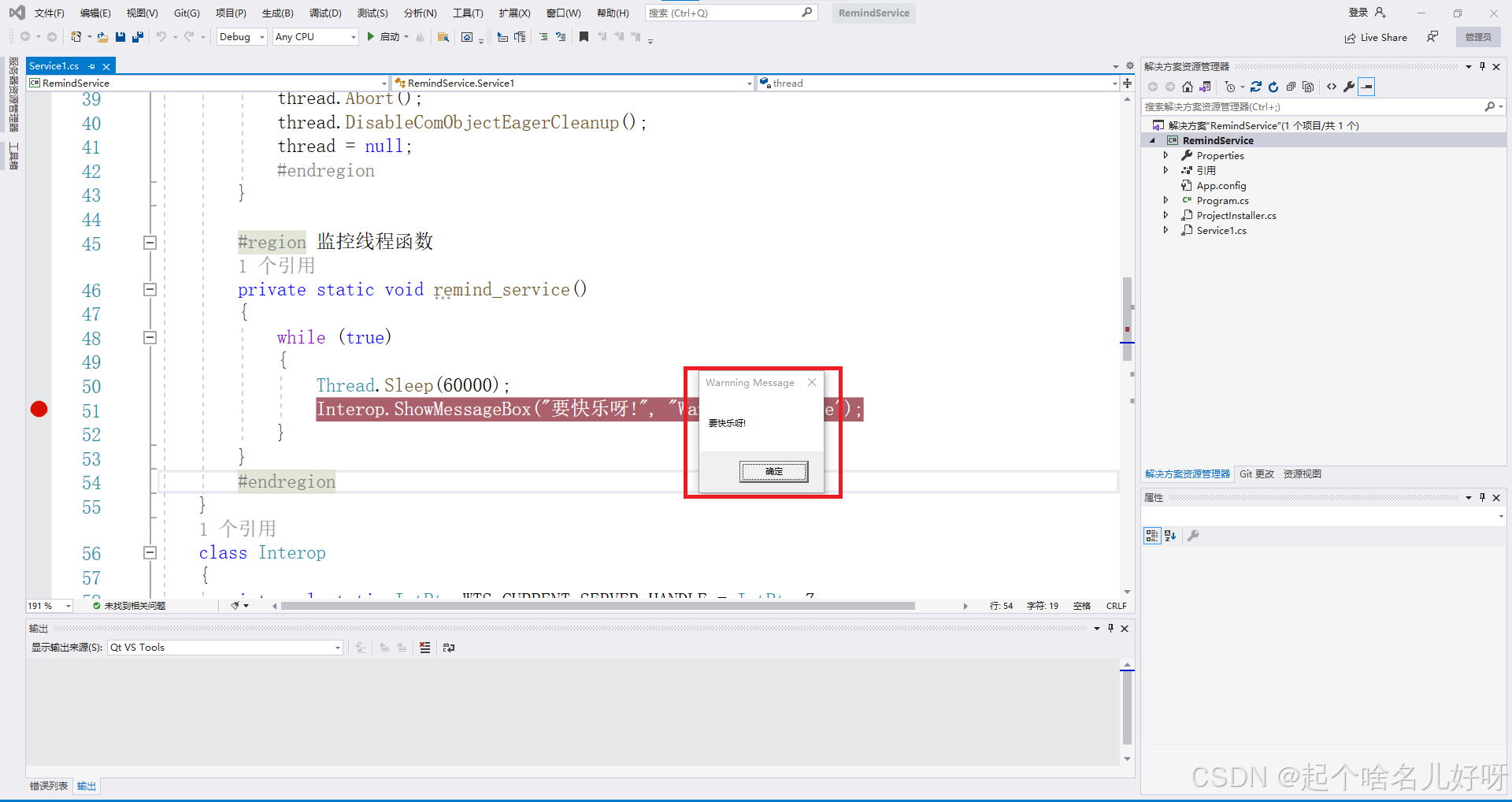Image resolution: width=1512 pixels, height=802 pixels.
Task: Click the Live Share button
Action: coord(1376,37)
